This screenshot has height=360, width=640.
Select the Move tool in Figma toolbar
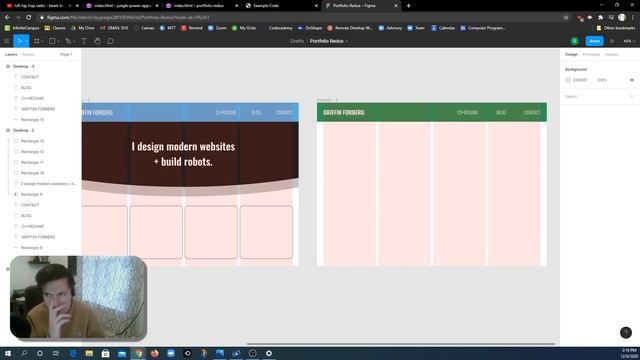[19, 41]
